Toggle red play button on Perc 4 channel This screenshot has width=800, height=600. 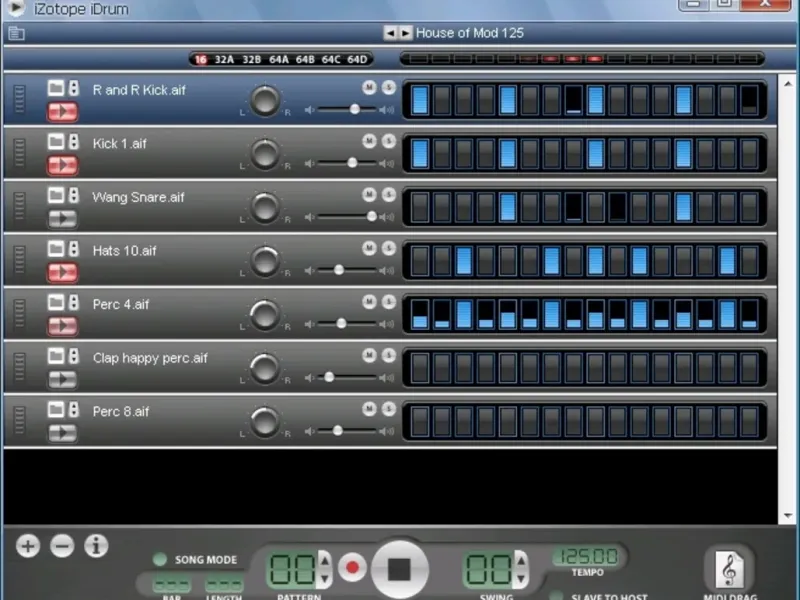[63, 326]
